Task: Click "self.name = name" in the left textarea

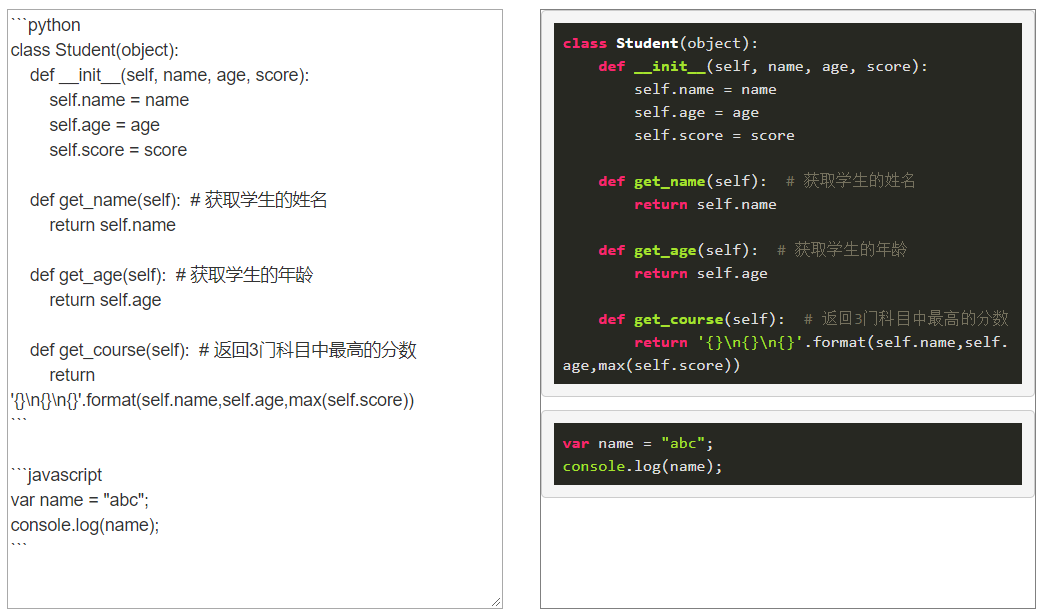Action: pos(119,100)
